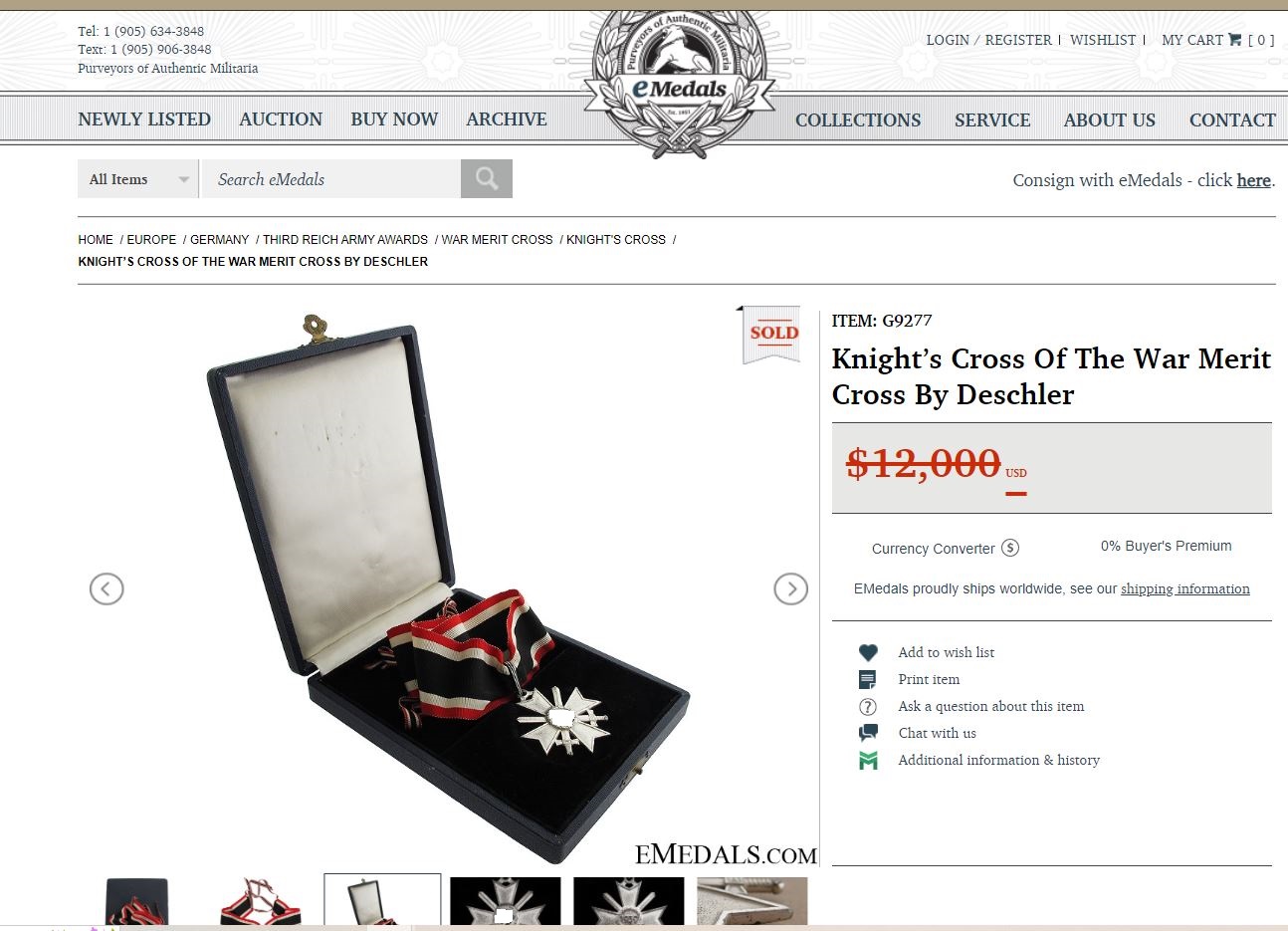This screenshot has height=931, width=1288.
Task: Click the shipping information link
Action: coord(1184,589)
